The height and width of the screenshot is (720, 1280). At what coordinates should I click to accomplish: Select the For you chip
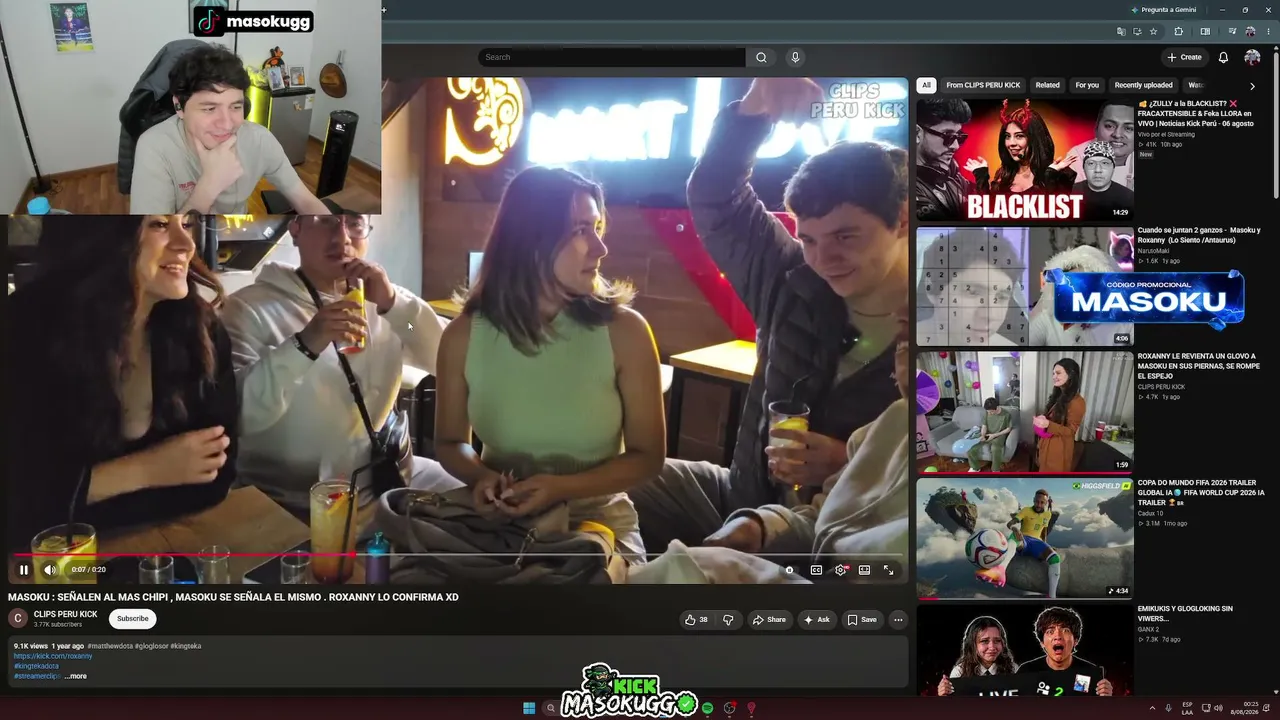point(1087,85)
